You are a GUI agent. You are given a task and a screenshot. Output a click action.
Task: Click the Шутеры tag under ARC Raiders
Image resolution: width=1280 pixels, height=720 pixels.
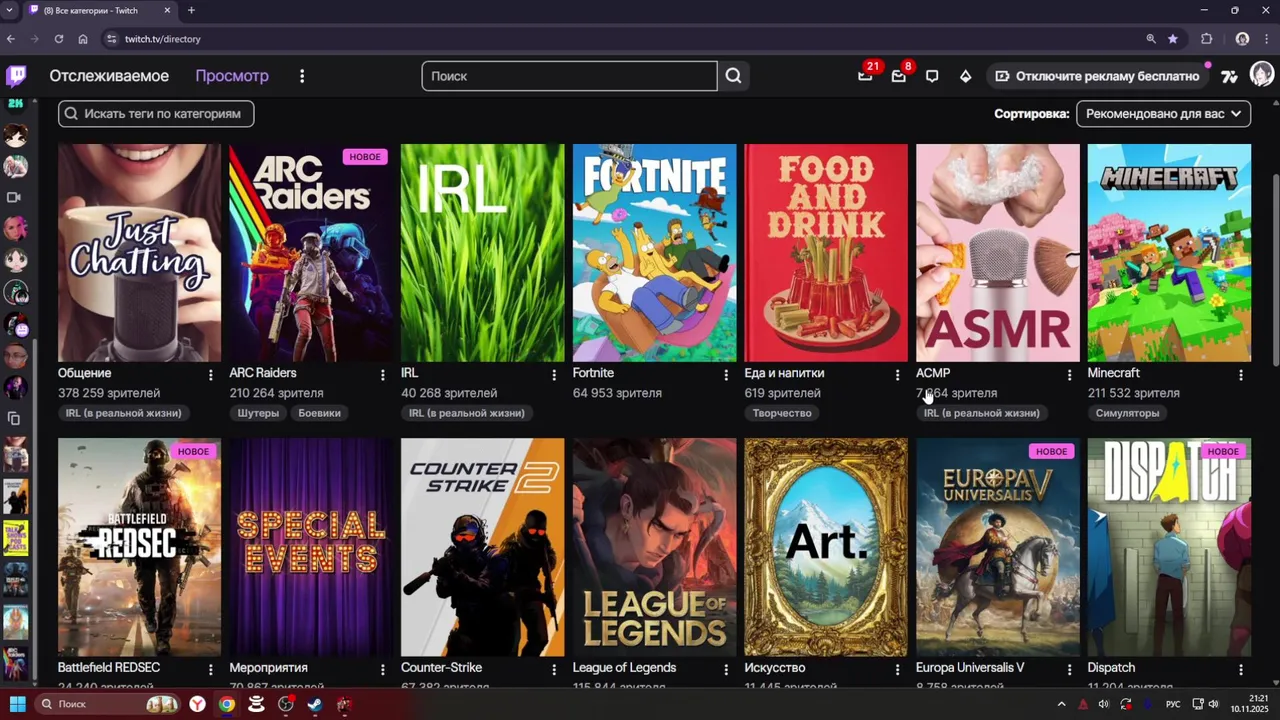259,413
